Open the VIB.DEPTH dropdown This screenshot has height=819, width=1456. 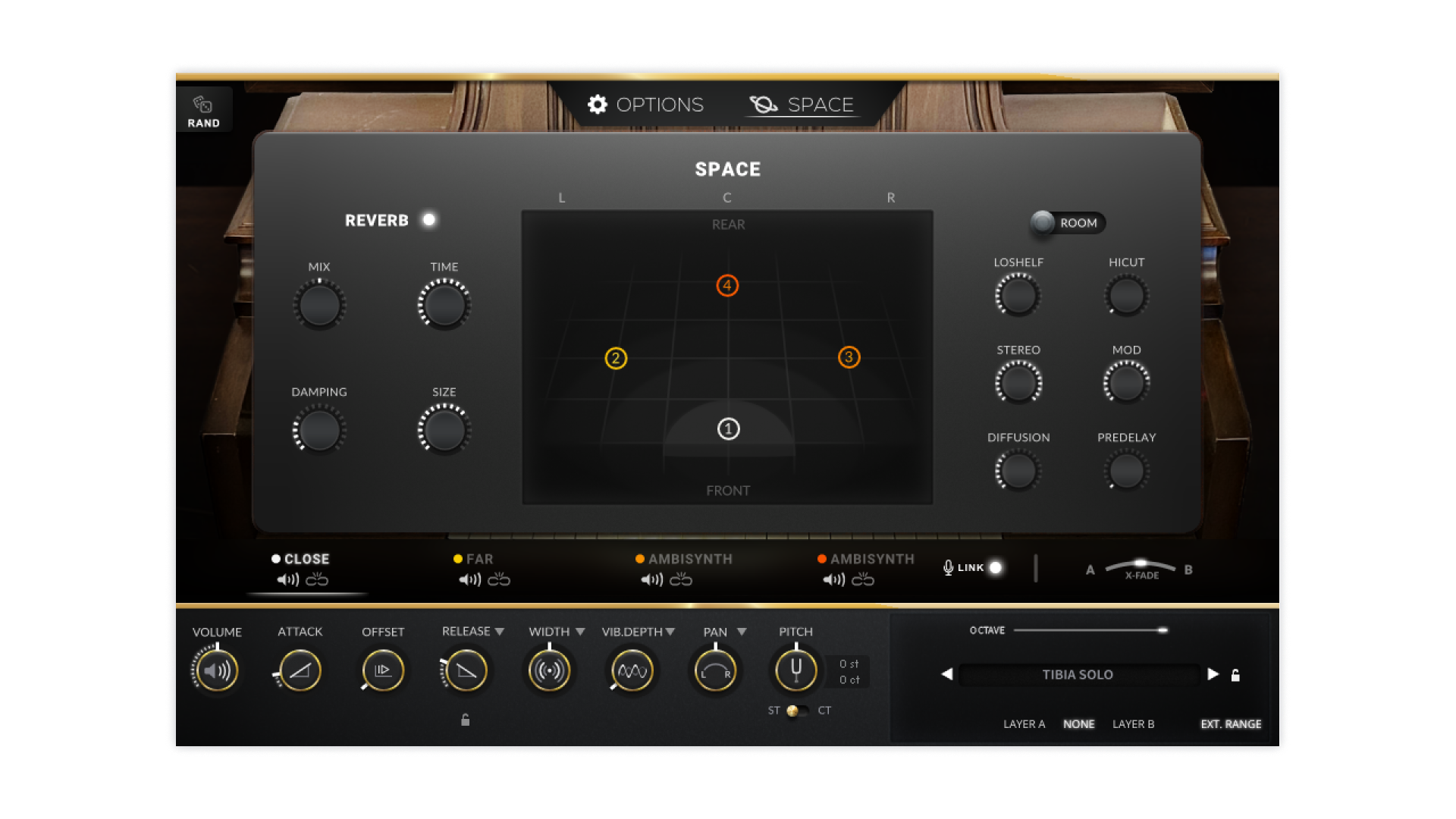click(x=668, y=630)
